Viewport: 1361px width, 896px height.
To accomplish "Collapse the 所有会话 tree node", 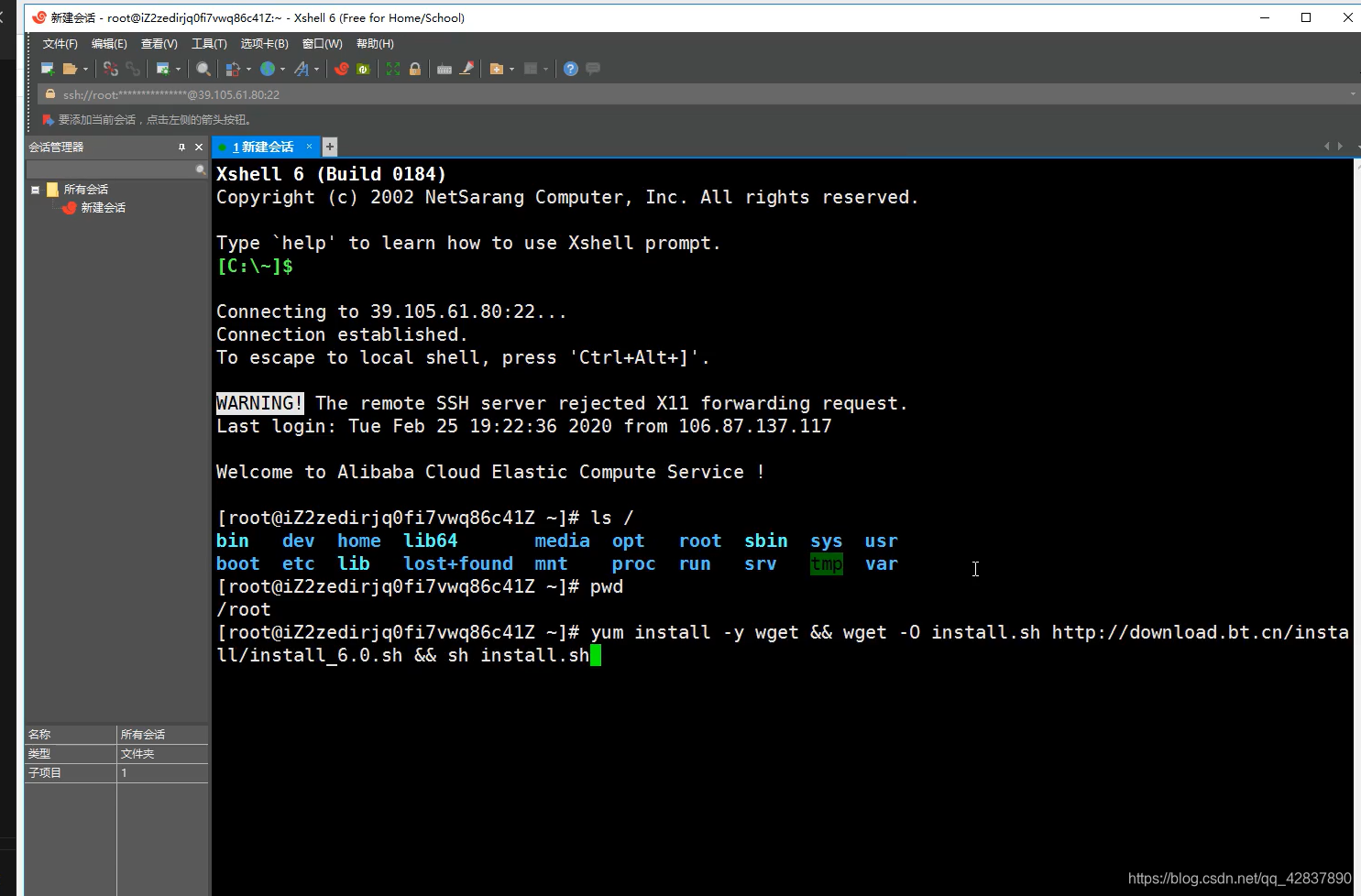I will coord(35,190).
